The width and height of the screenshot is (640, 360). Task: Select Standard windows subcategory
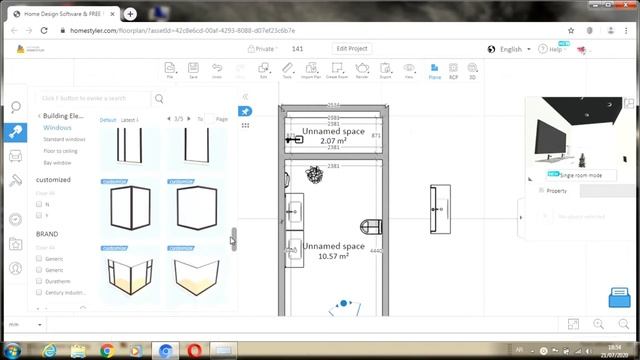(64, 139)
